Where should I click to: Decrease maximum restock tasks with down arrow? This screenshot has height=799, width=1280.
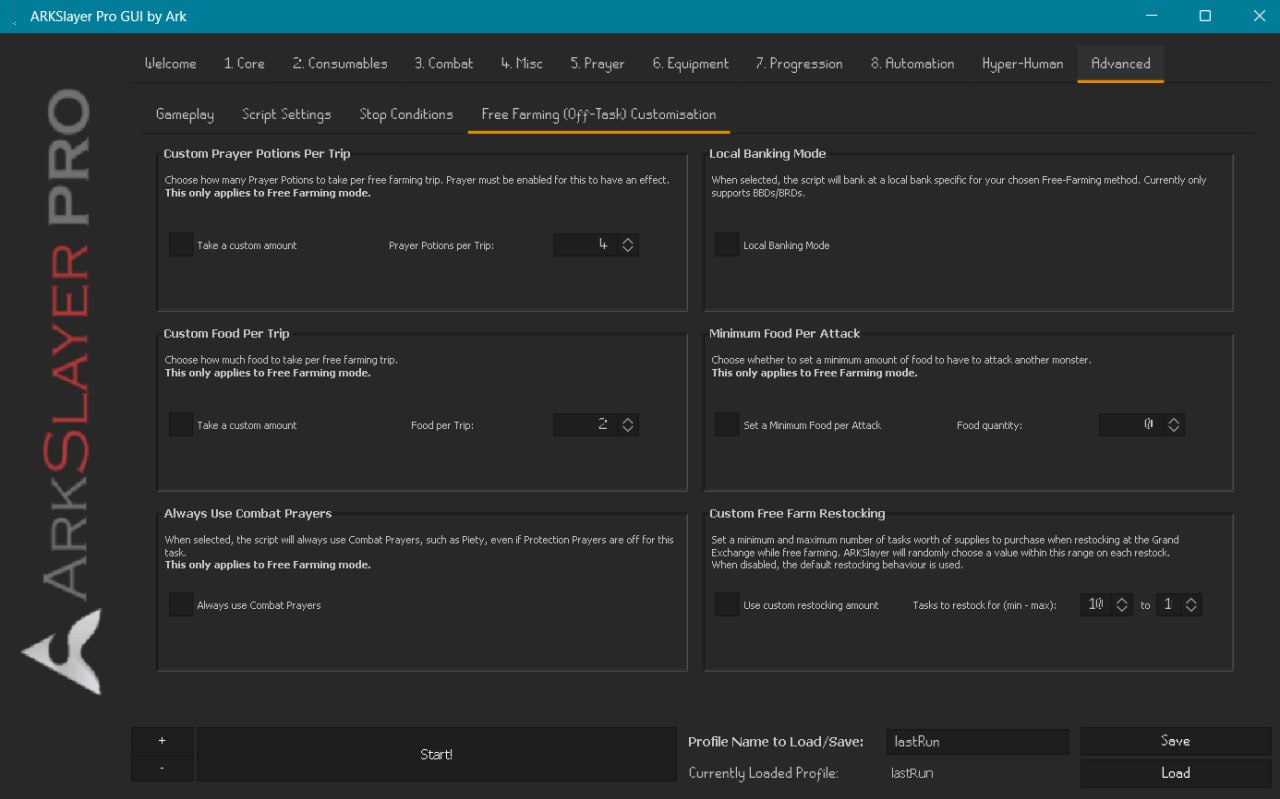[1191, 610]
